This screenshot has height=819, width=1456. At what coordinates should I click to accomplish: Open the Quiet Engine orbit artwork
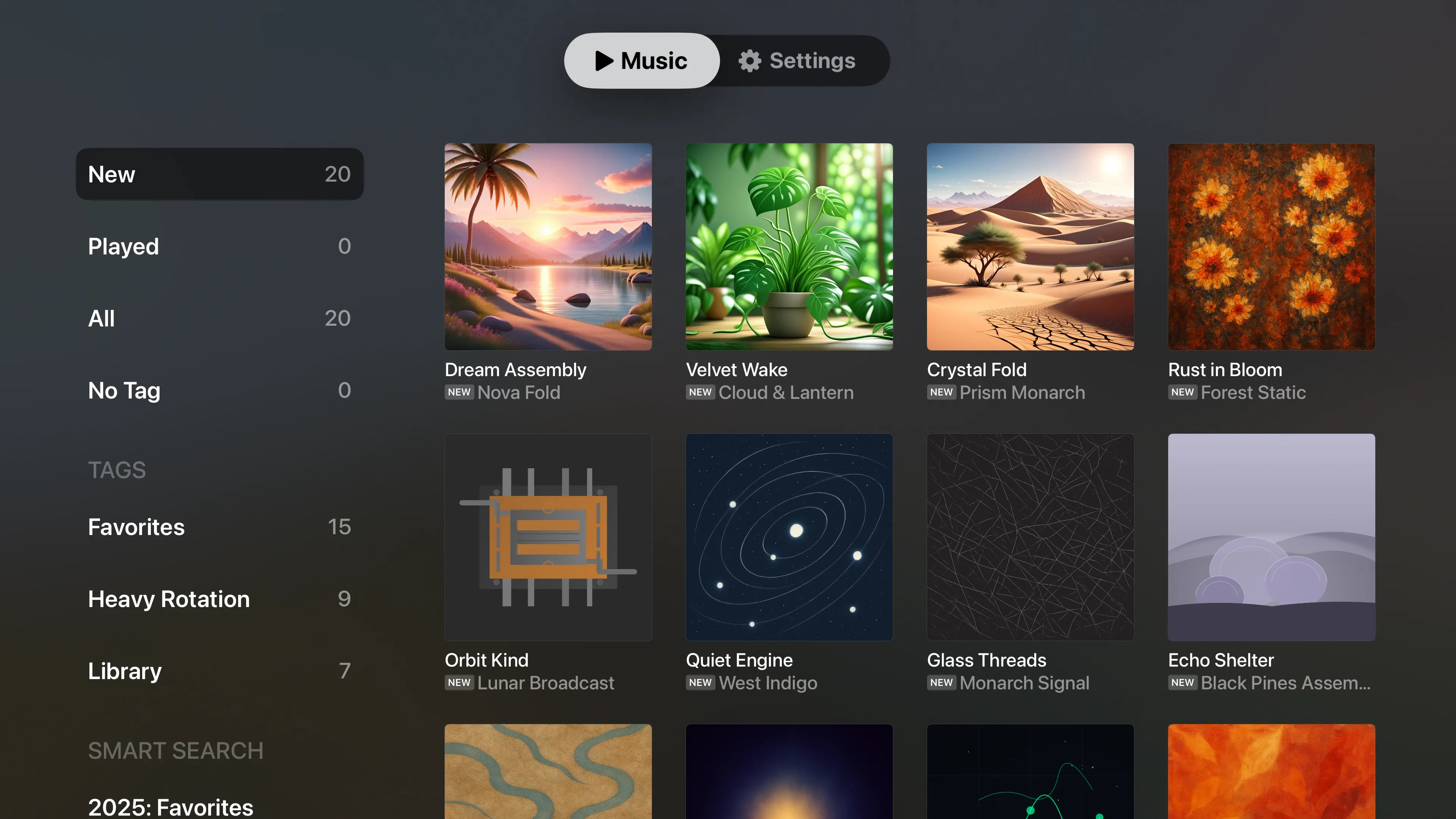[789, 537]
